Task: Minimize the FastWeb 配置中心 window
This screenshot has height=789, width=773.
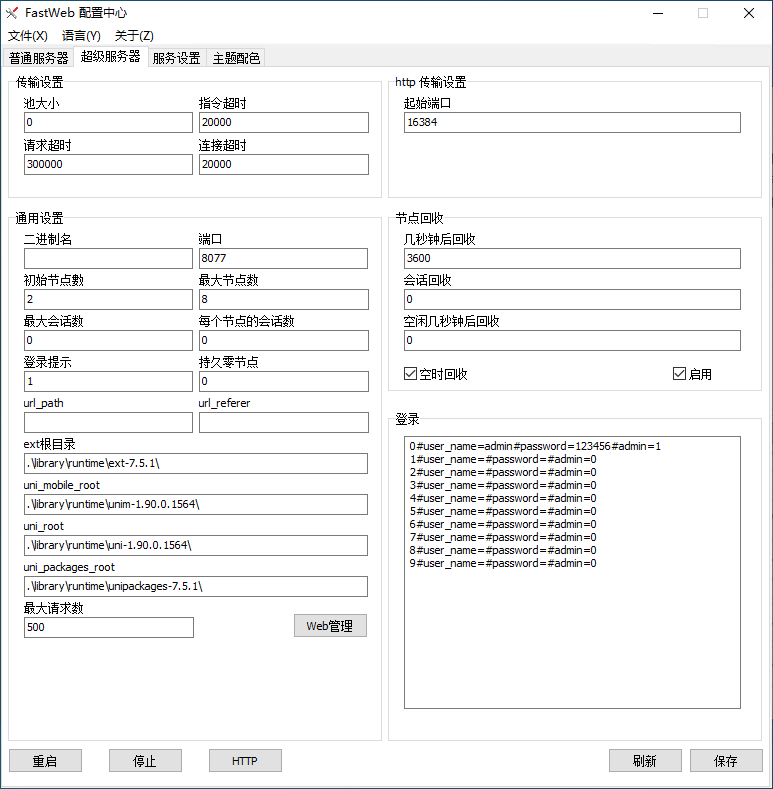Action: [658, 13]
